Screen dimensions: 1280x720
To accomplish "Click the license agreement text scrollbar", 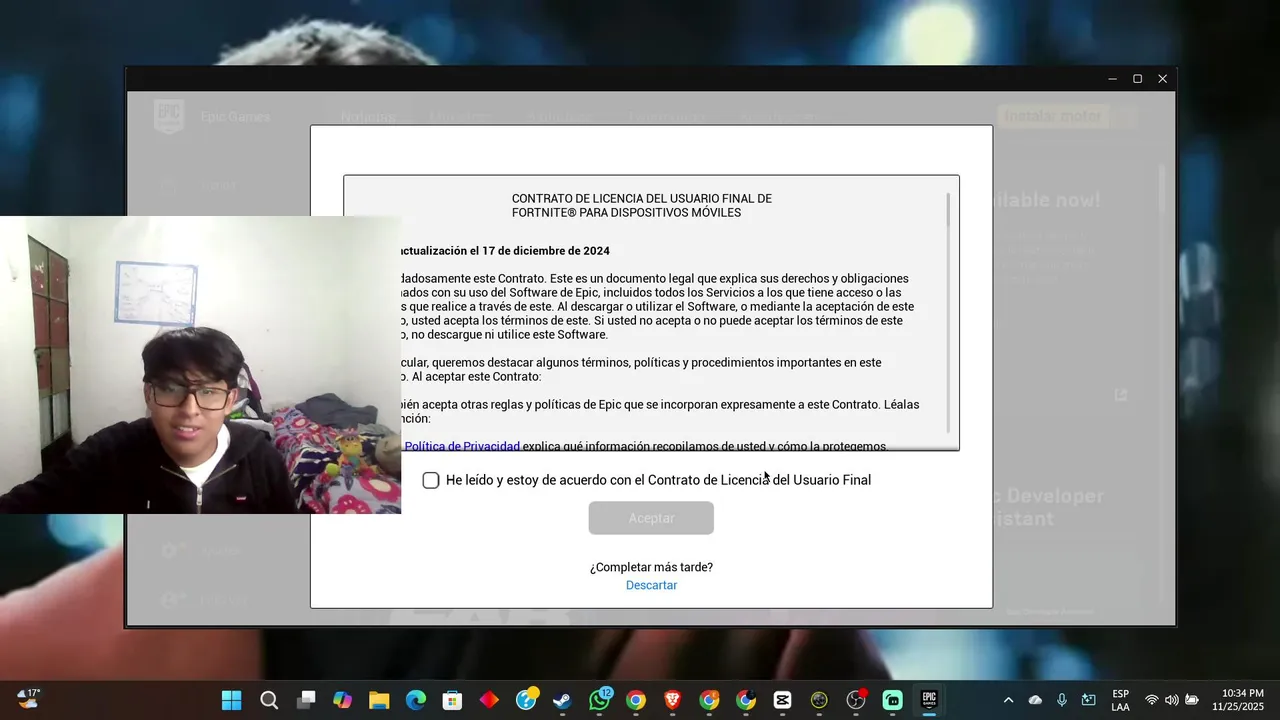I will [x=948, y=312].
